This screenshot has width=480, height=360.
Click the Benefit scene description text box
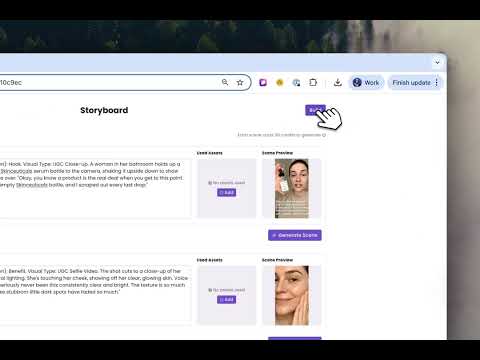(x=95, y=295)
